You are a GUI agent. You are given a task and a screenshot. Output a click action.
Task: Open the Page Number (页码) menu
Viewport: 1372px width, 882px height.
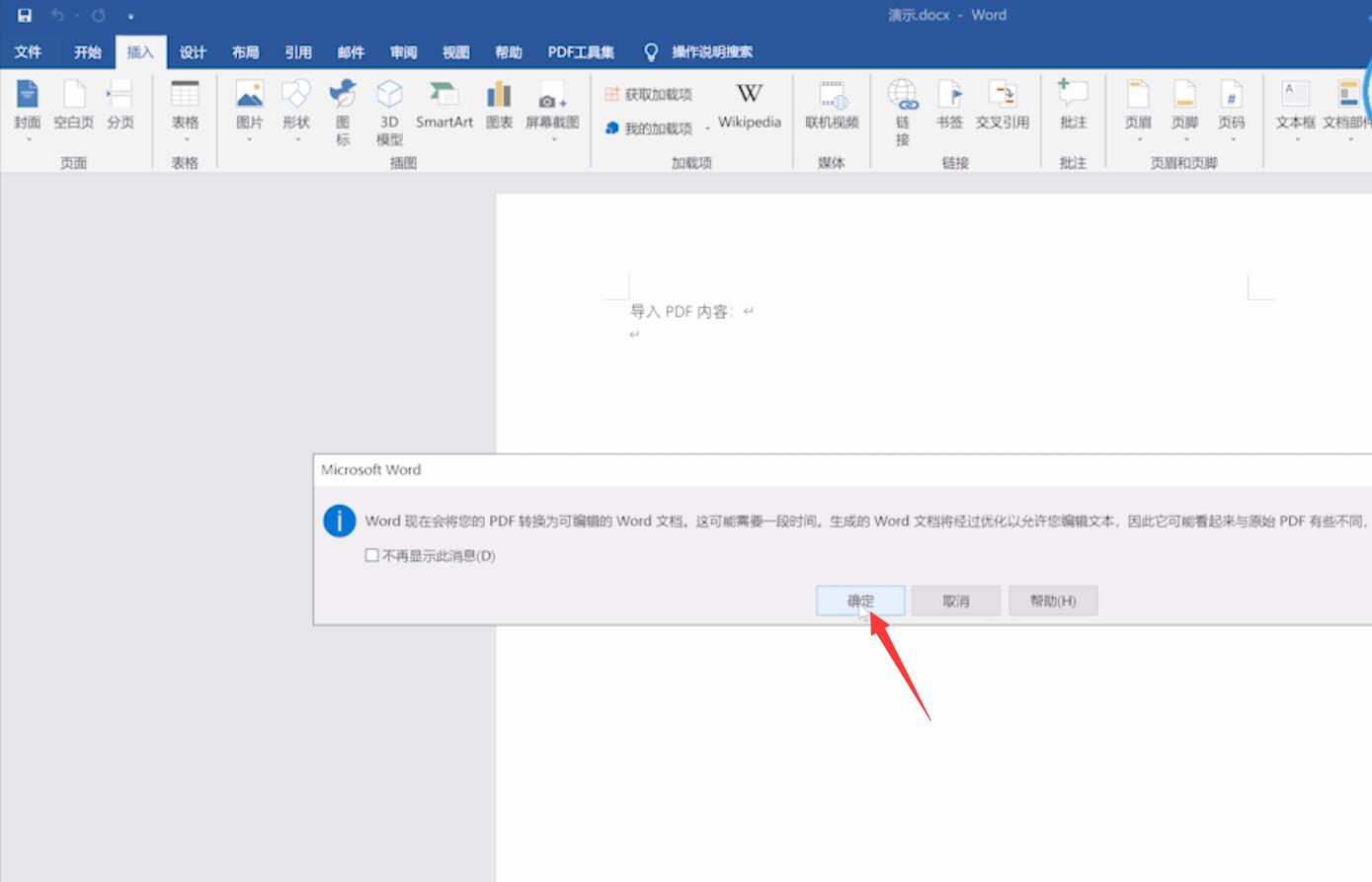click(x=1231, y=111)
